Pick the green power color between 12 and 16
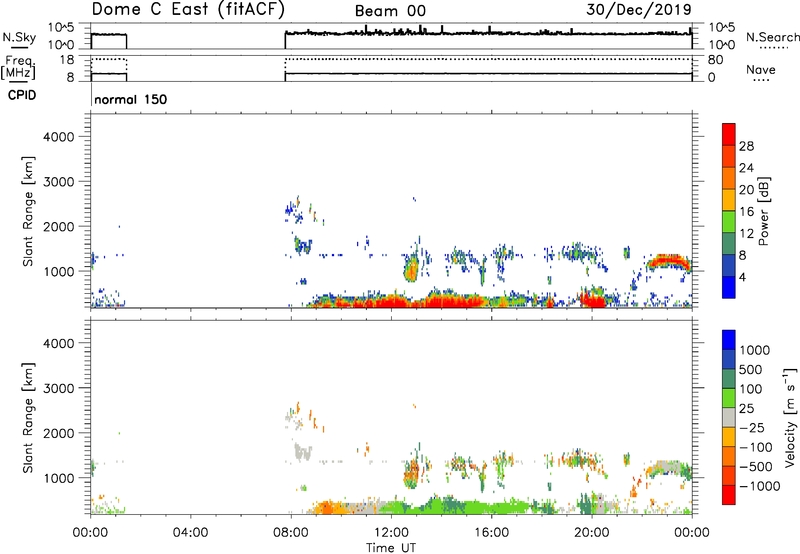This screenshot has width=800, height=554. point(729,222)
